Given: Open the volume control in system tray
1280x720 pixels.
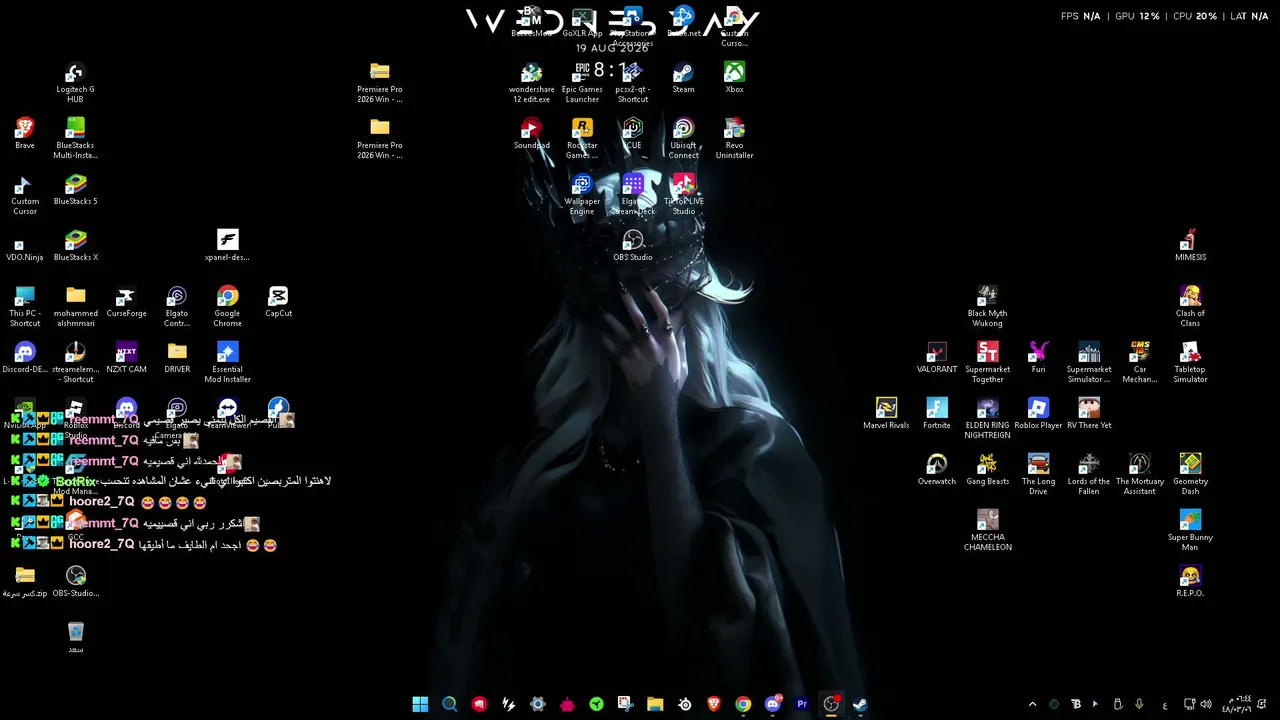Looking at the screenshot, I should pos(1206,704).
